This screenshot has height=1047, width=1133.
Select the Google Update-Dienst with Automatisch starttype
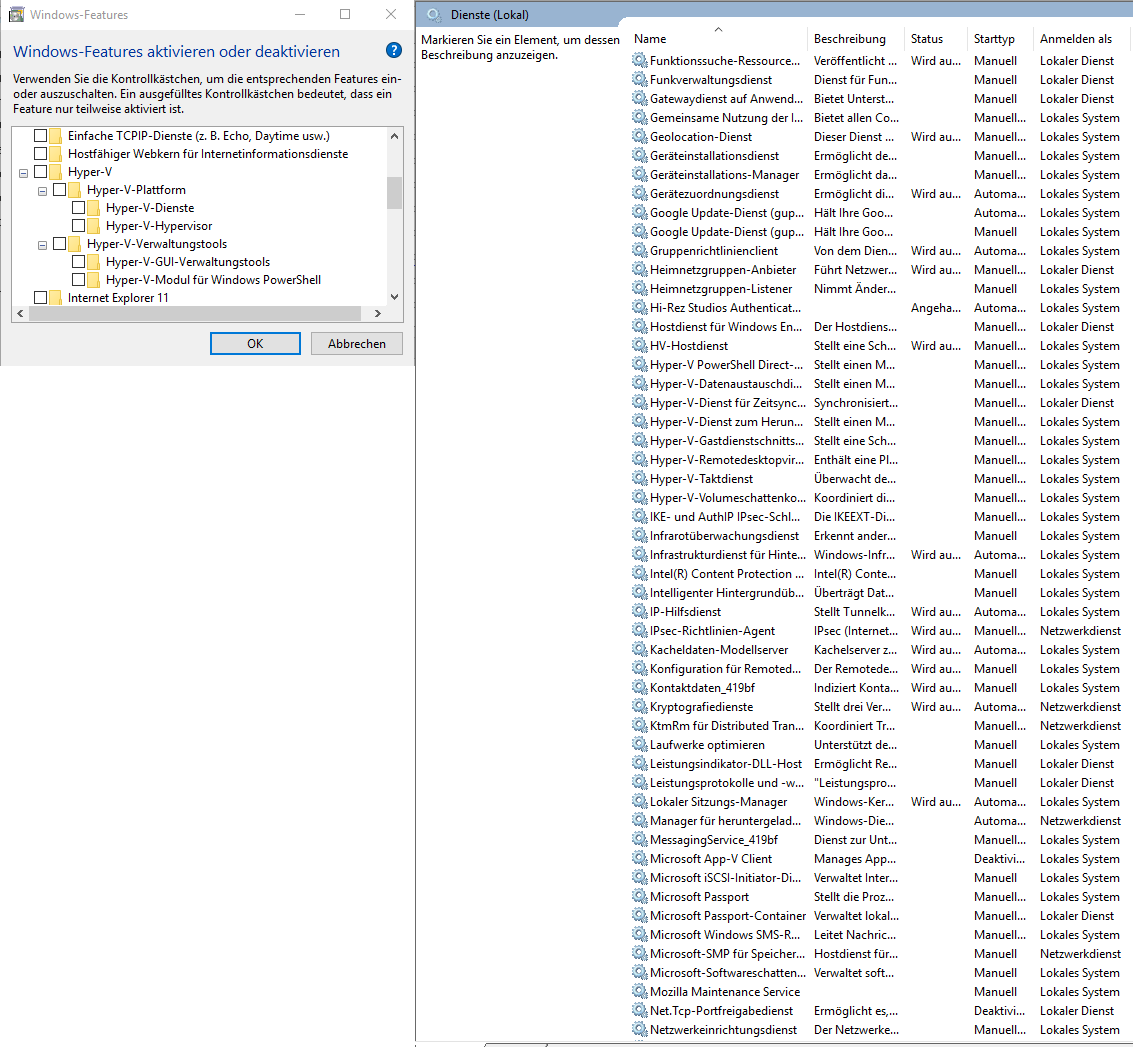(879, 212)
